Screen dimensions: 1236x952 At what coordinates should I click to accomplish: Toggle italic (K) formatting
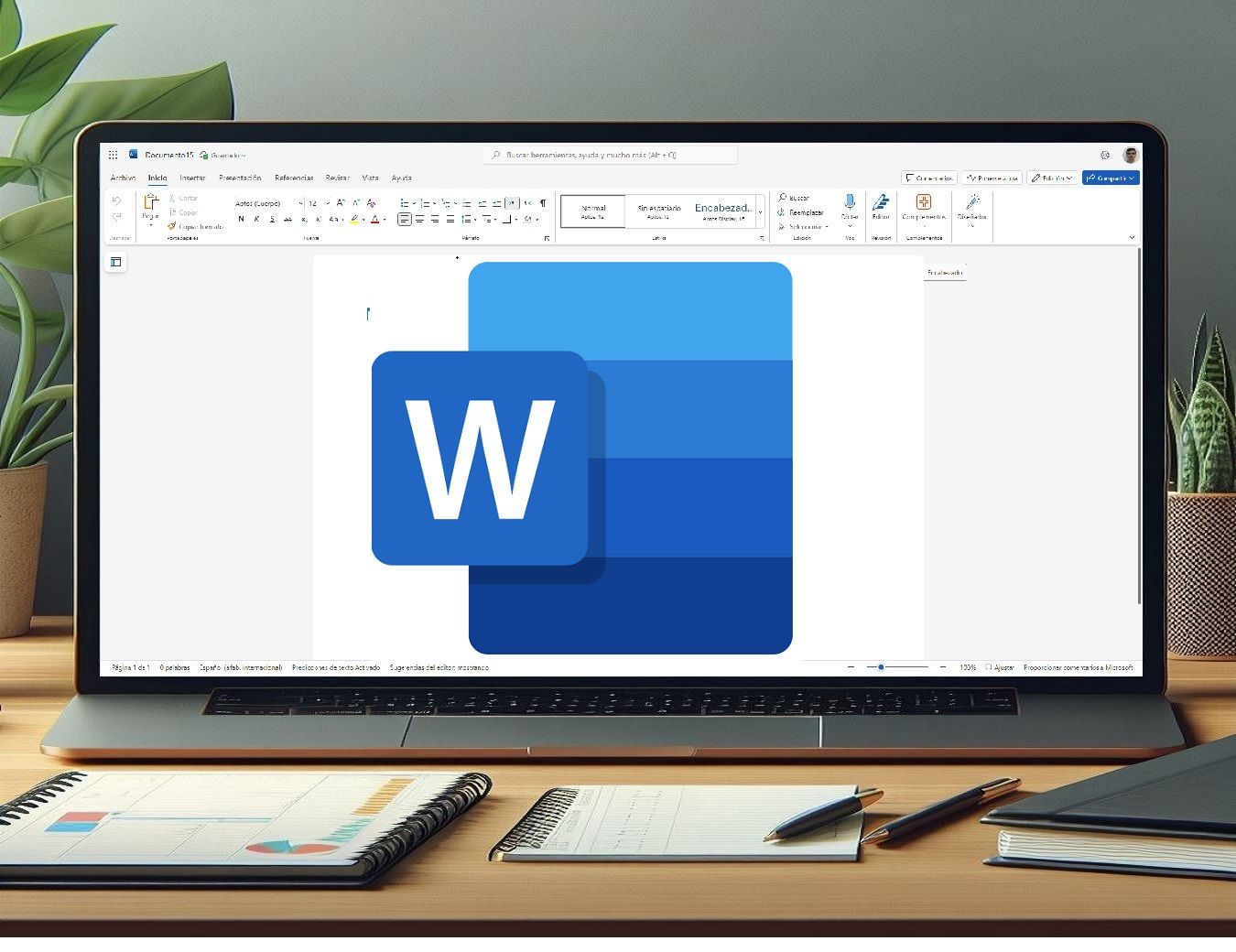point(256,220)
